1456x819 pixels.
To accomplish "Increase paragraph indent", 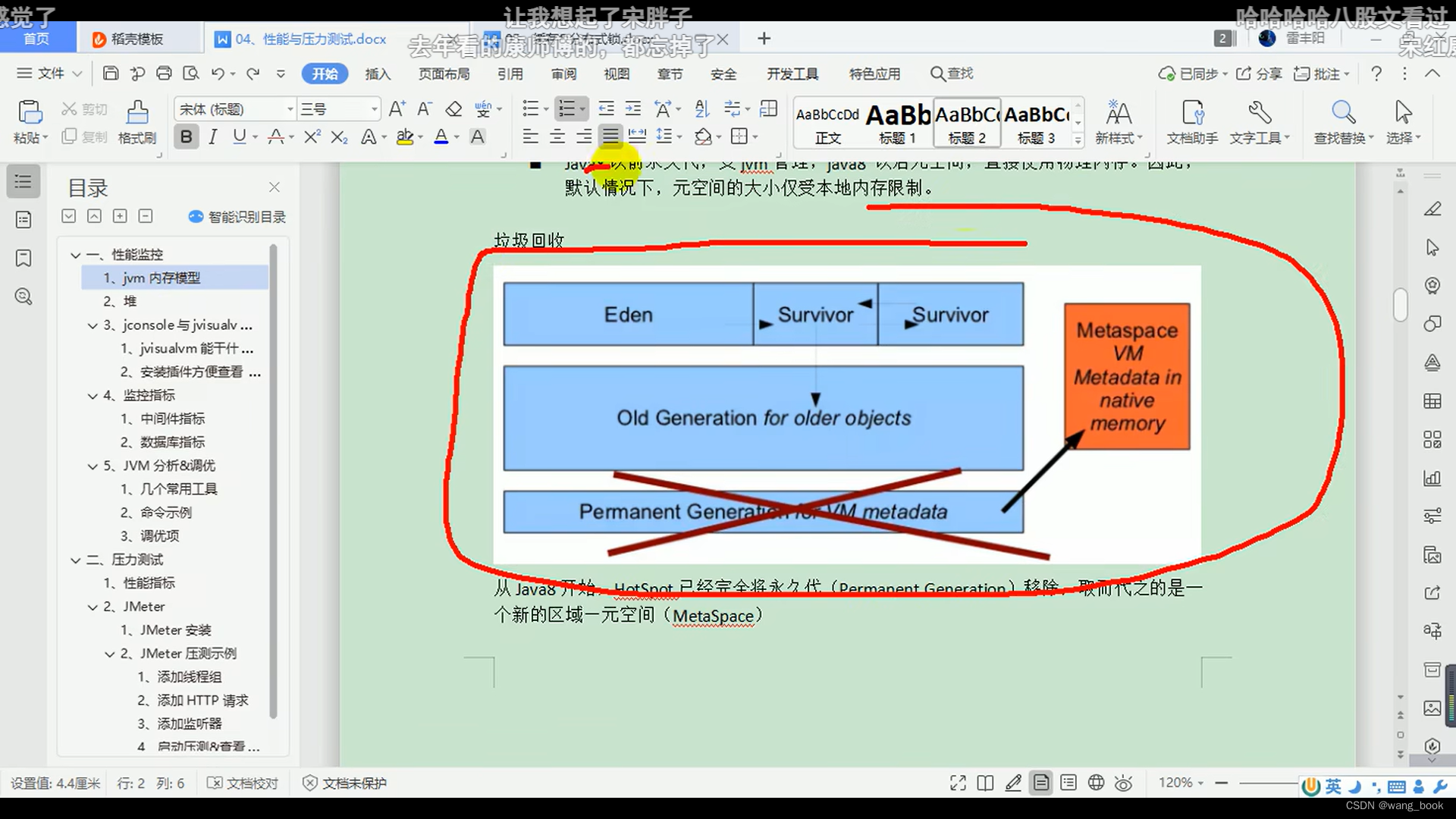I will click(x=633, y=109).
